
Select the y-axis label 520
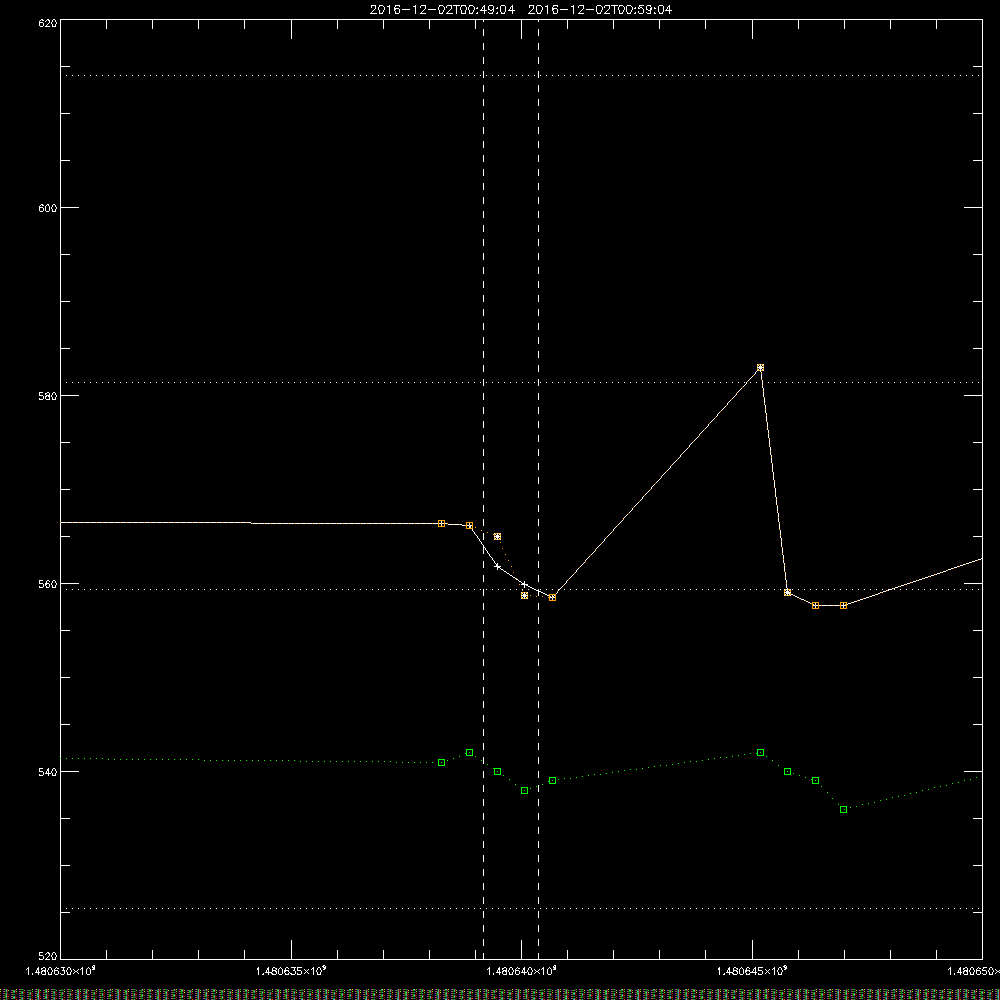click(48, 956)
